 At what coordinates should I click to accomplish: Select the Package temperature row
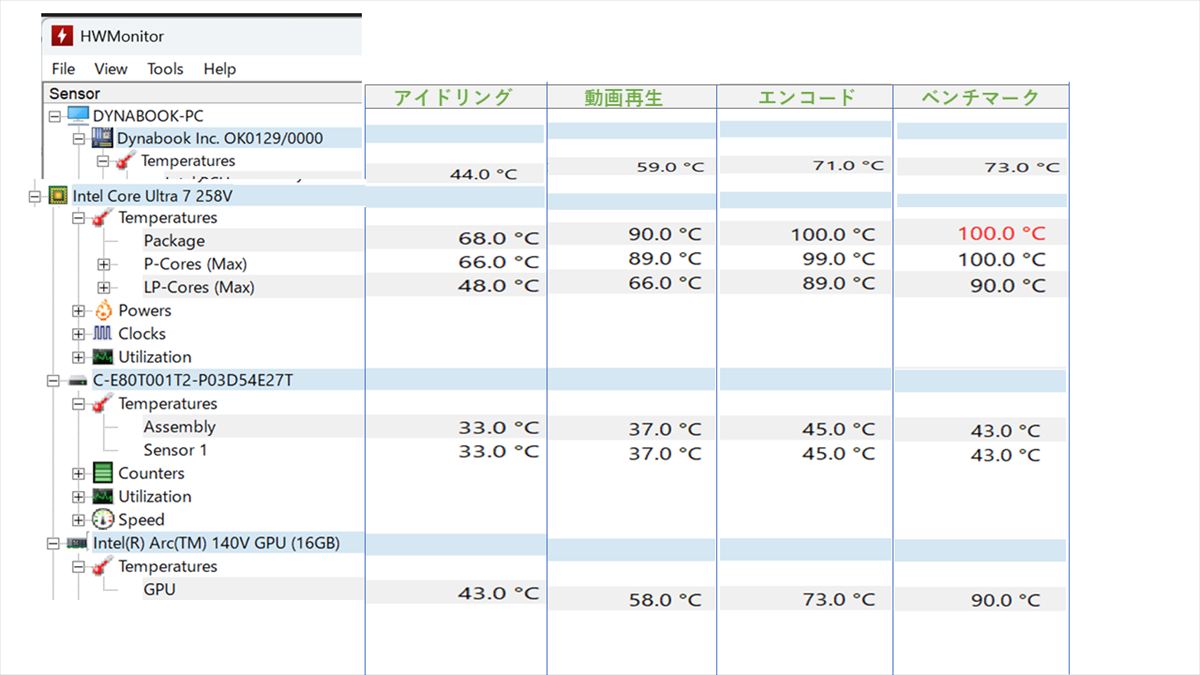[174, 241]
